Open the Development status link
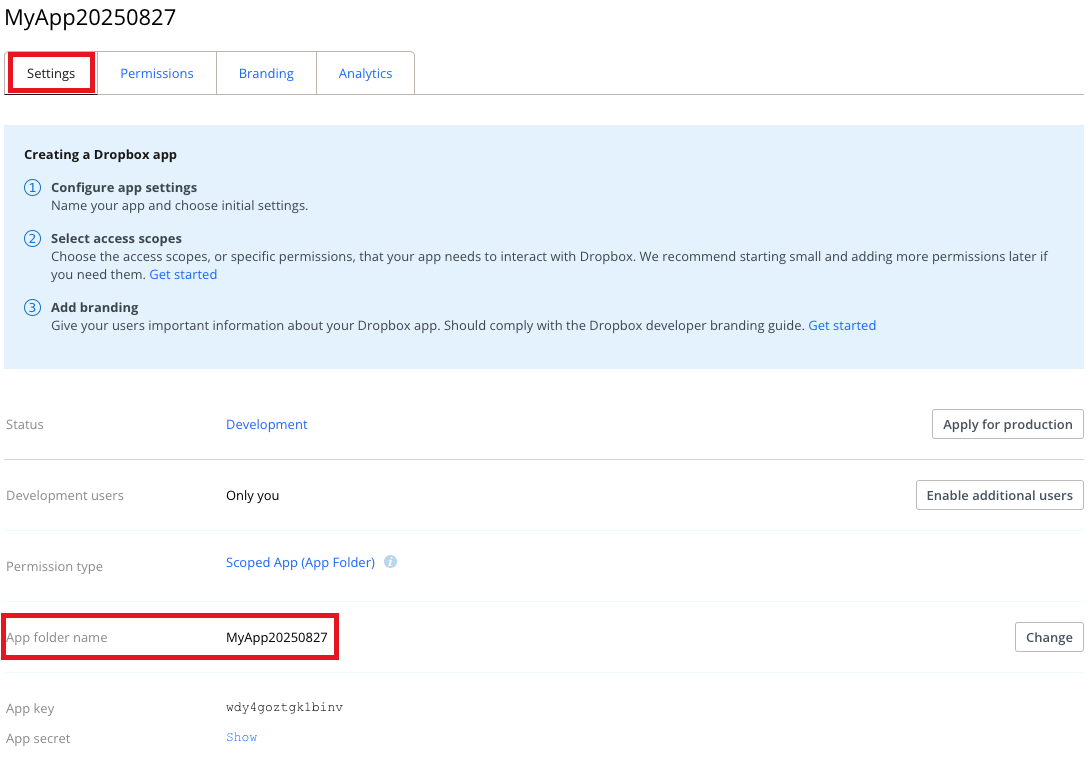1092x764 pixels. (266, 424)
